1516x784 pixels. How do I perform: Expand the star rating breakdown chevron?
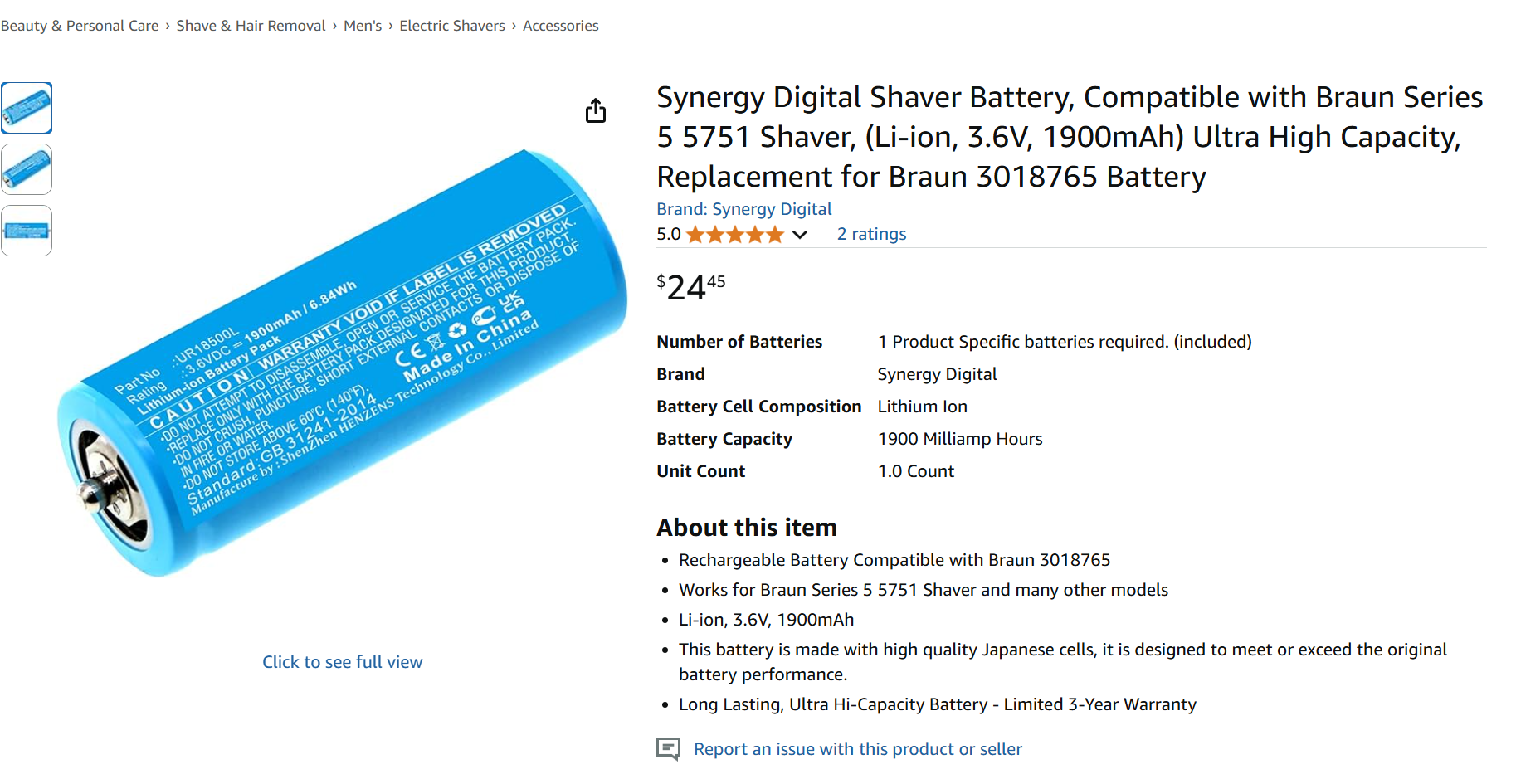tap(800, 235)
